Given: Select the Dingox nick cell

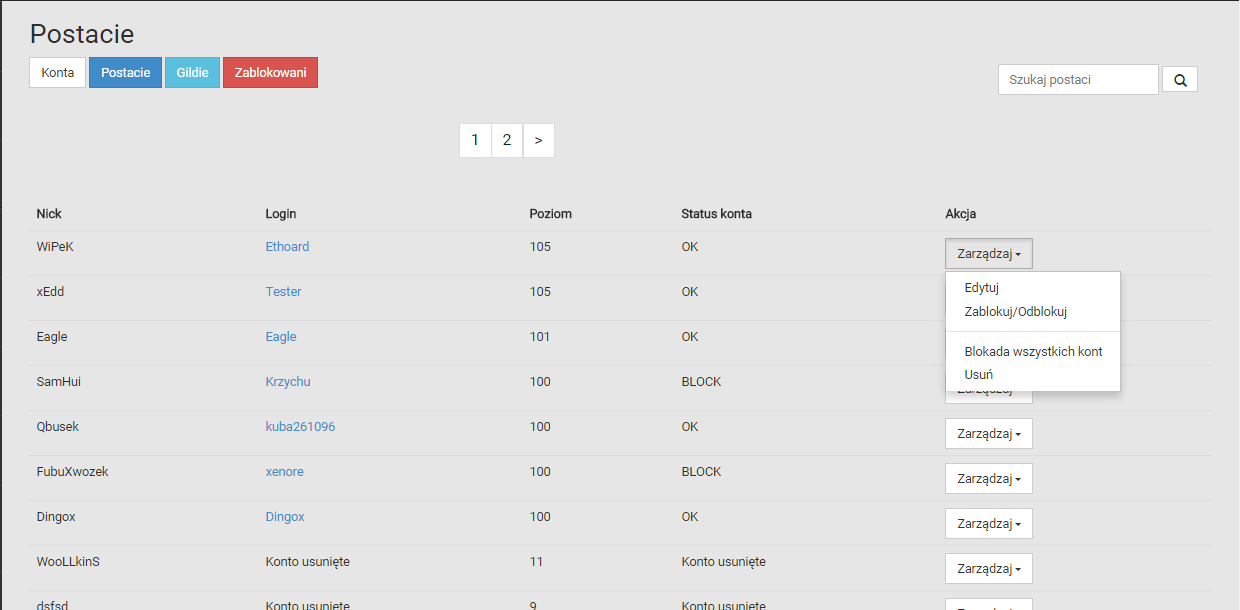Looking at the screenshot, I should click(x=56, y=517).
